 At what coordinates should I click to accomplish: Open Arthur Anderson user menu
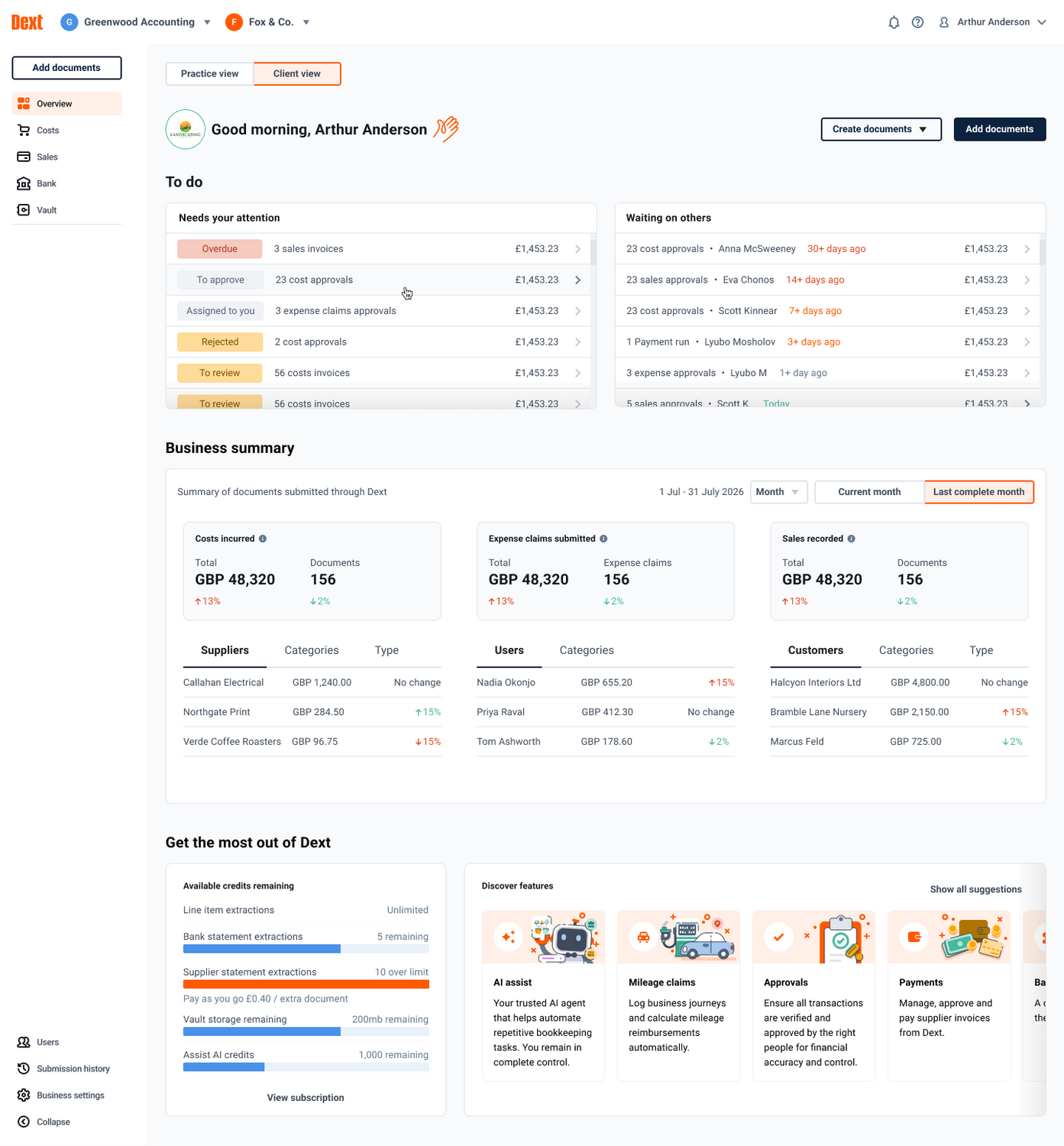tap(992, 22)
